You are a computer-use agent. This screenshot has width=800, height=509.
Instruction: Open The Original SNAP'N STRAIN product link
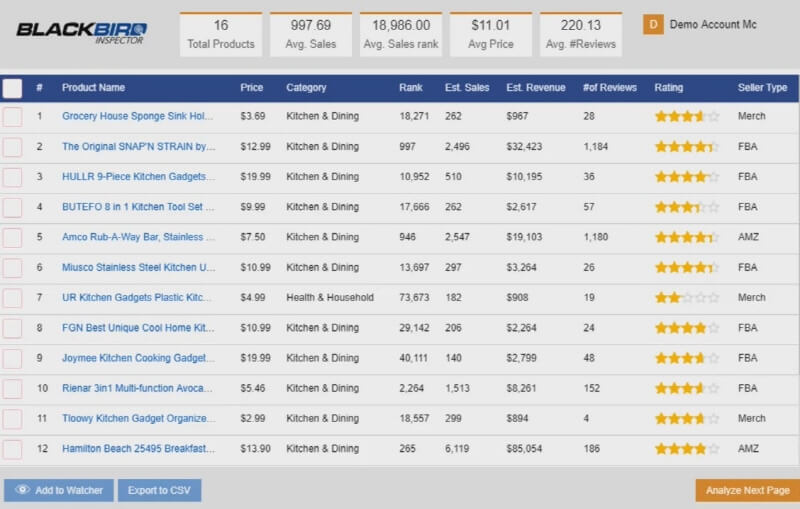point(138,146)
